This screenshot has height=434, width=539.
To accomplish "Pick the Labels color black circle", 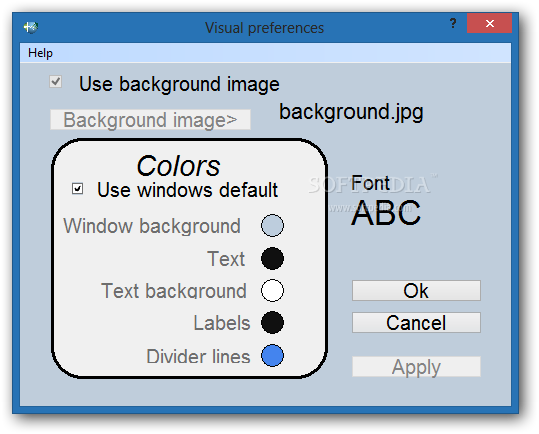I will 272,323.
